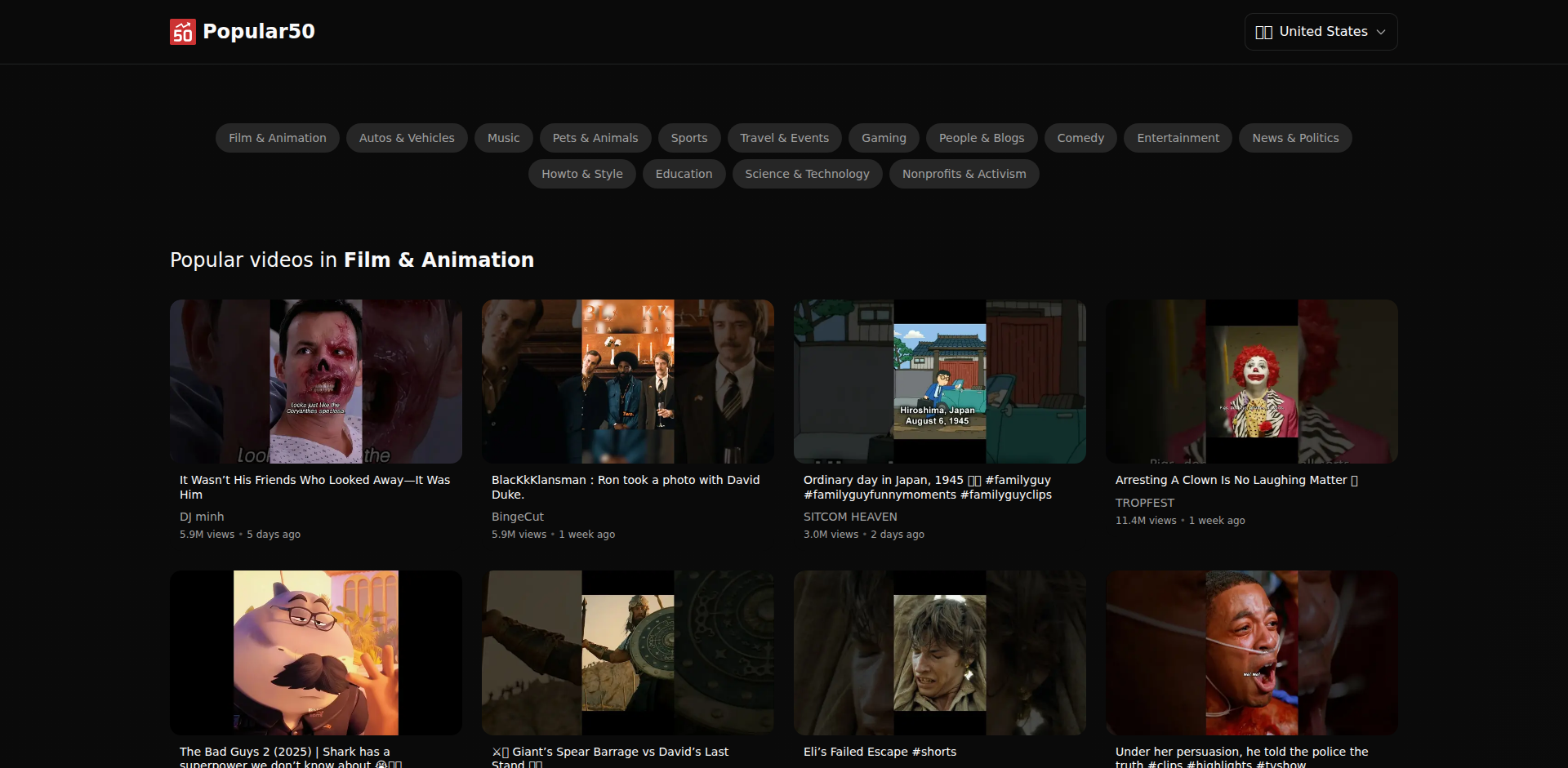Open the People & Blogs category
1568x768 pixels.
(982, 138)
